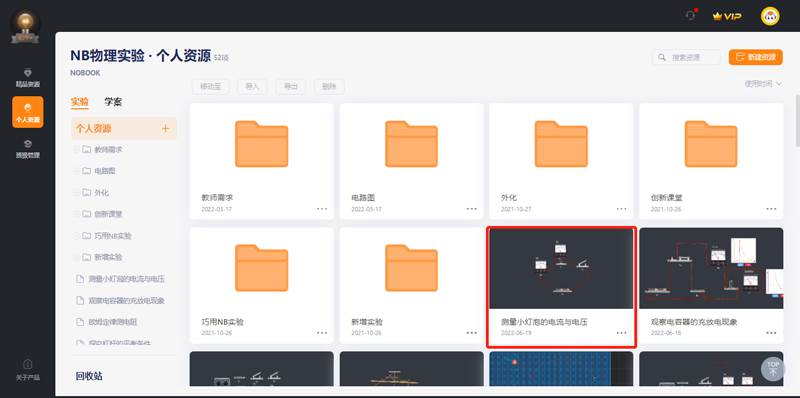The width and height of the screenshot is (800, 398).
Task: Open more options for 测量小灯泡的电流与电压 card
Action: click(621, 333)
